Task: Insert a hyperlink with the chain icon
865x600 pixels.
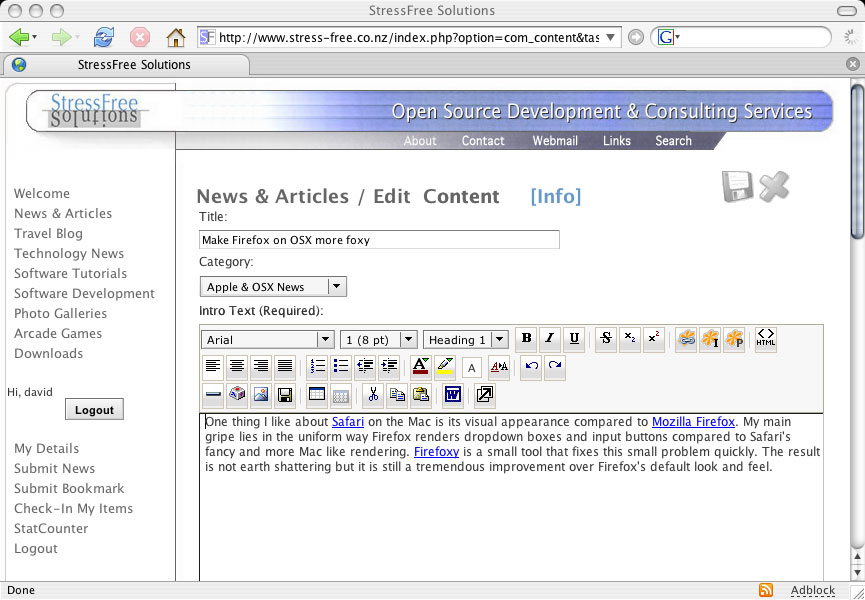Action: [686, 339]
